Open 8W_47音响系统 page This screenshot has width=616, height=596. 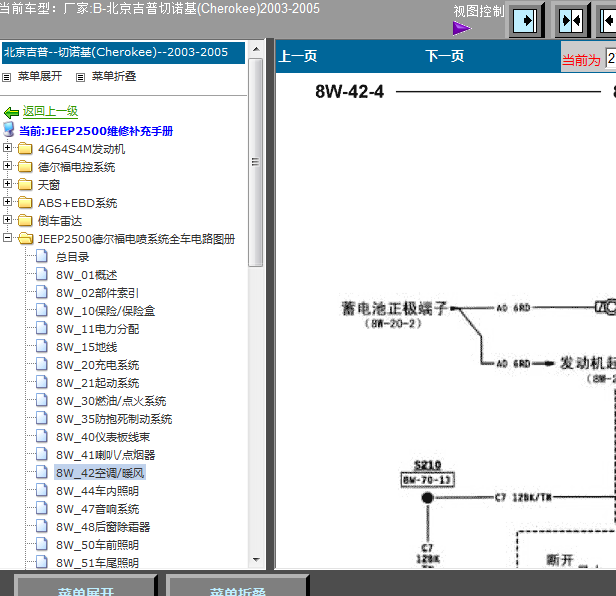[x=97, y=509]
